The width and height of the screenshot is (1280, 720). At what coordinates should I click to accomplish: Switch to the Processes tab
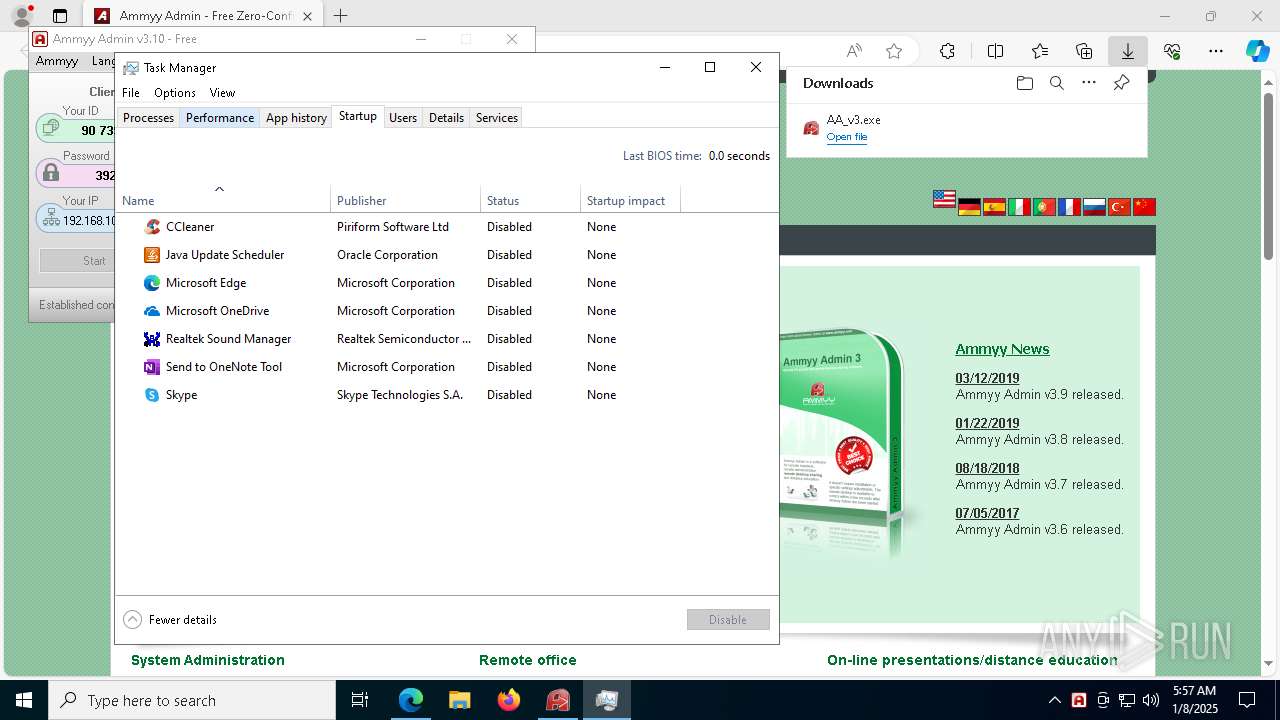(x=148, y=118)
